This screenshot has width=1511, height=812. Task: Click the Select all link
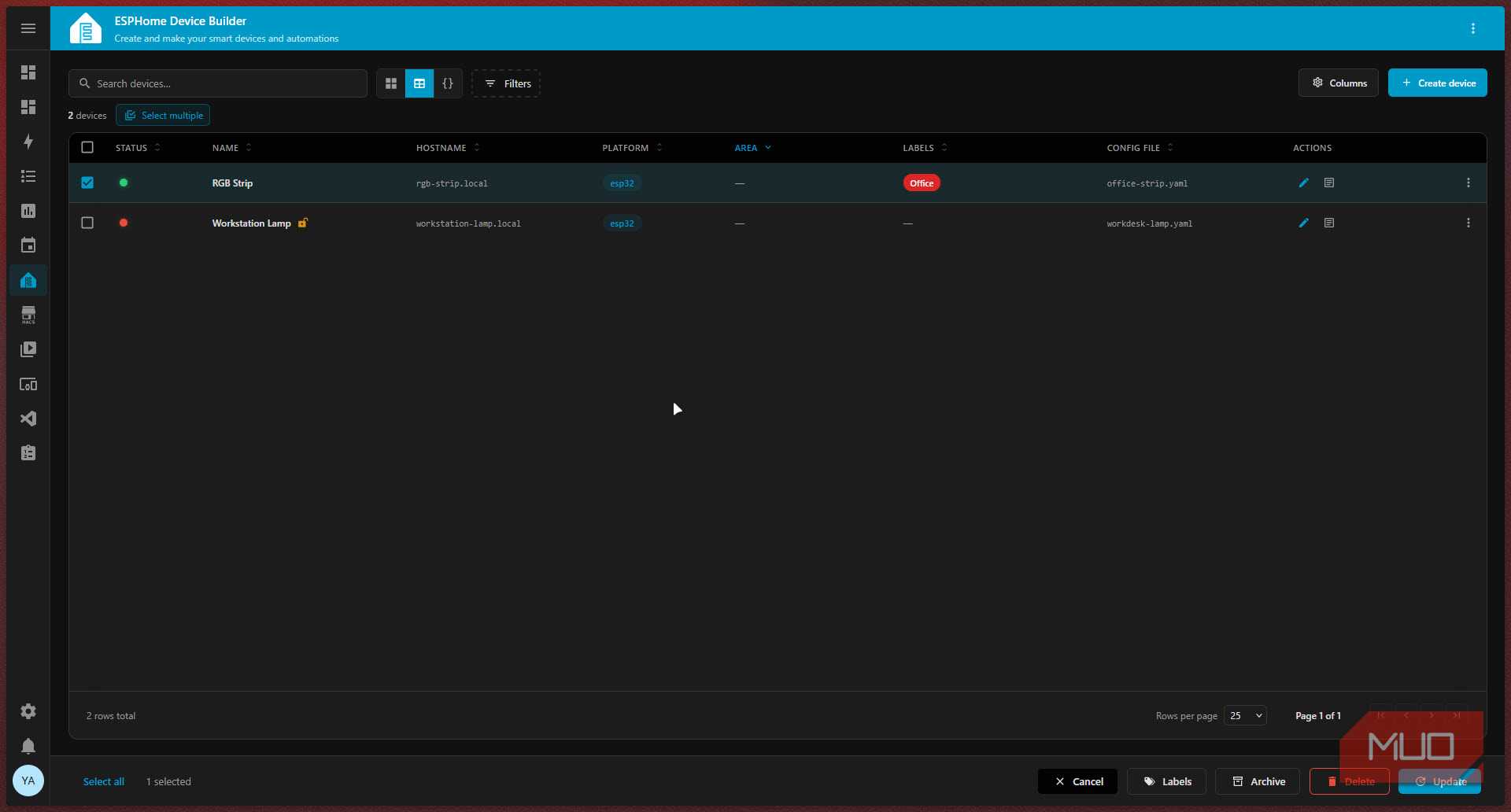click(x=104, y=781)
